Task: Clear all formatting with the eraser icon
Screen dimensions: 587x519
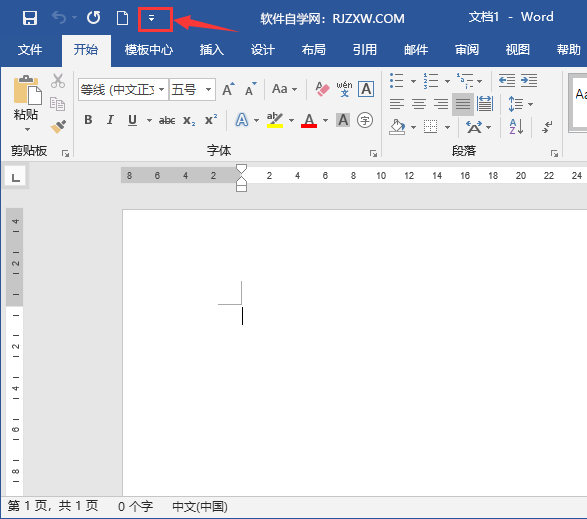Action: [322, 89]
